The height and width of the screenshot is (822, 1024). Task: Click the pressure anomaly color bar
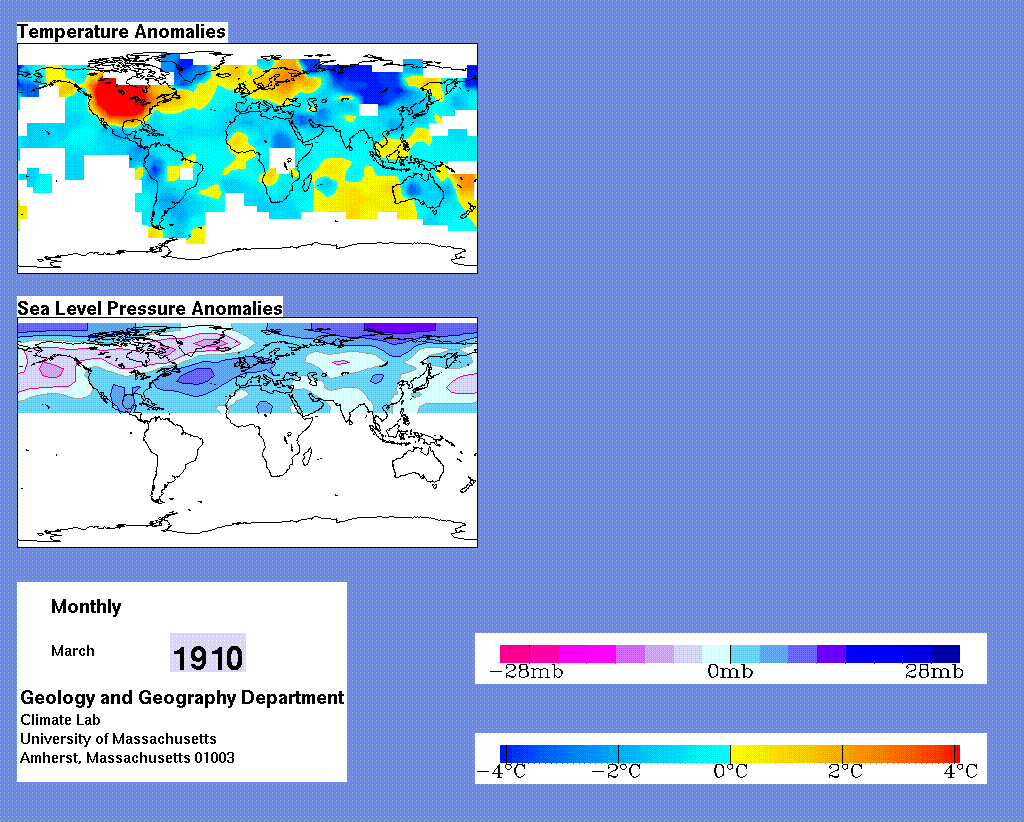point(730,654)
